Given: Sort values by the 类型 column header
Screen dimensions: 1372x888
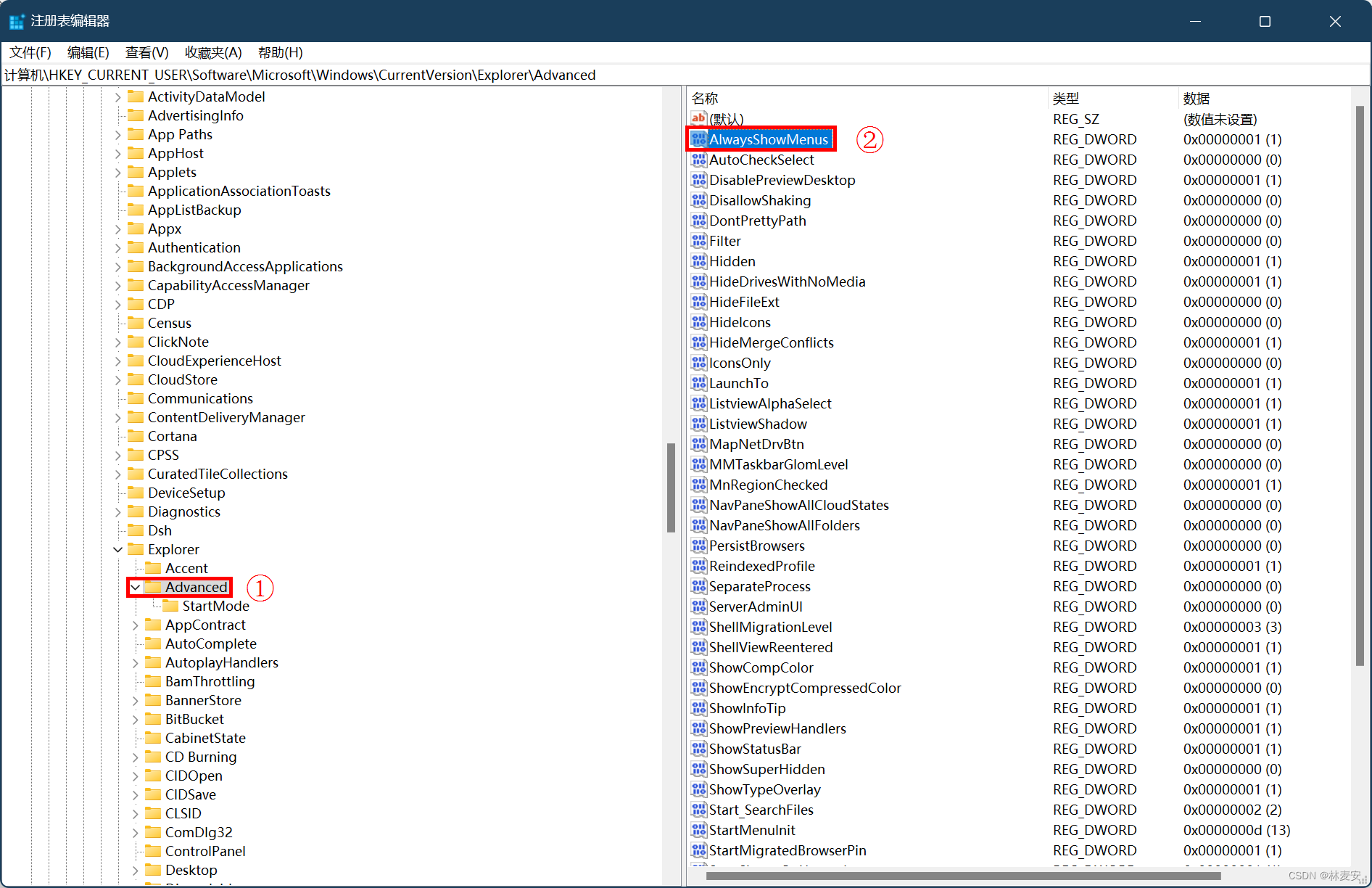Looking at the screenshot, I should [1113, 98].
